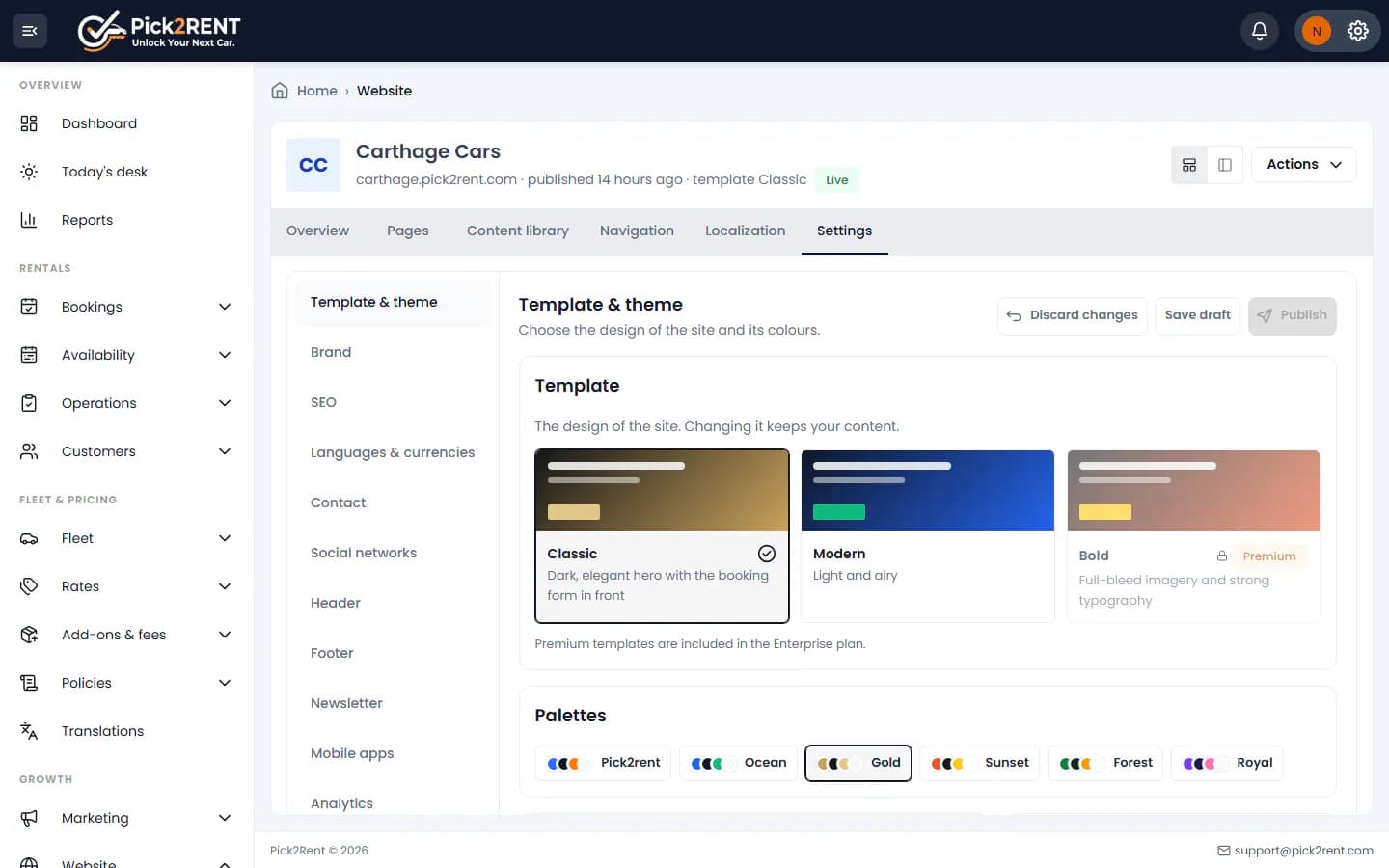The image size is (1389, 868).
Task: Discard changes to the theme
Action: 1073,315
